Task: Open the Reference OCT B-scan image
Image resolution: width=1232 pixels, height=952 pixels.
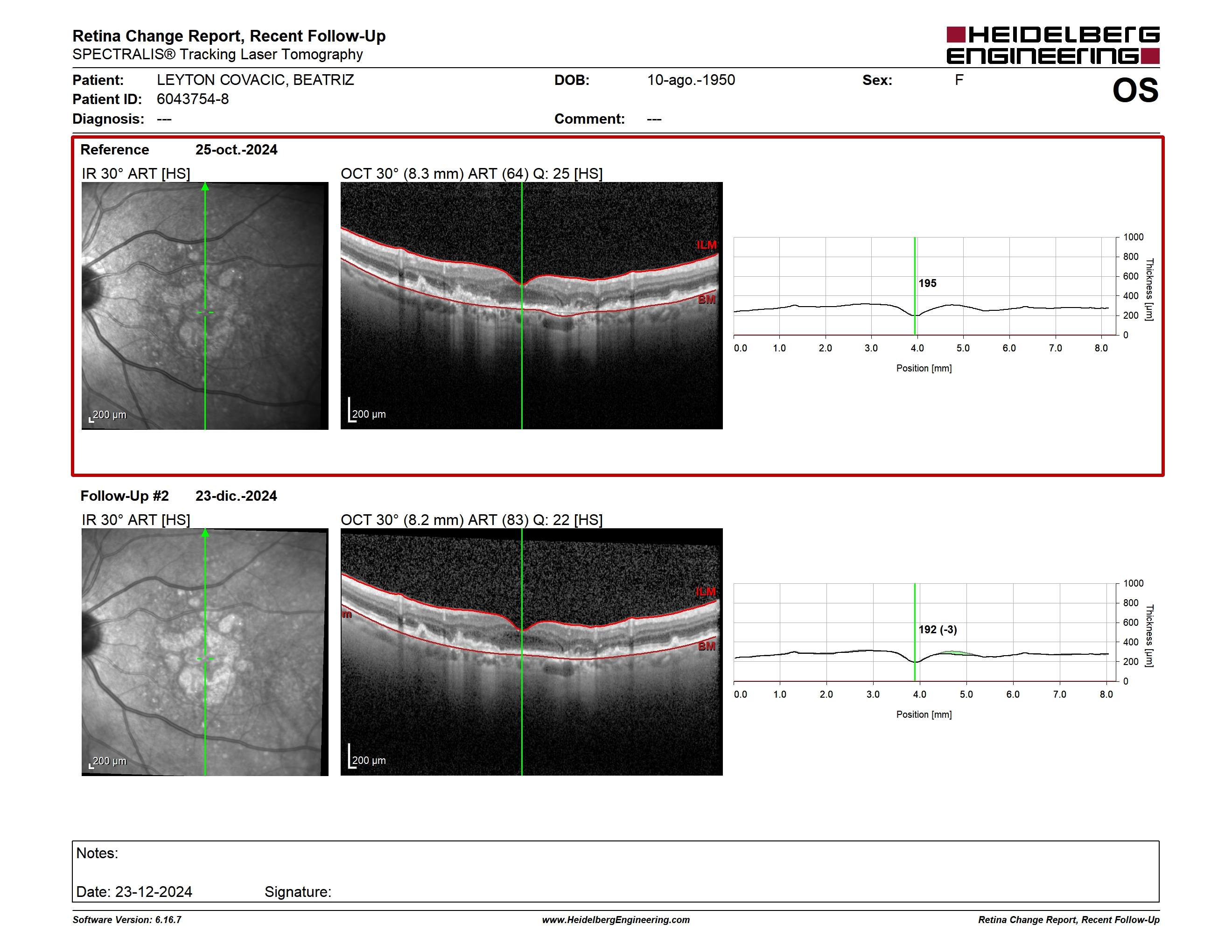Action: pos(532,306)
